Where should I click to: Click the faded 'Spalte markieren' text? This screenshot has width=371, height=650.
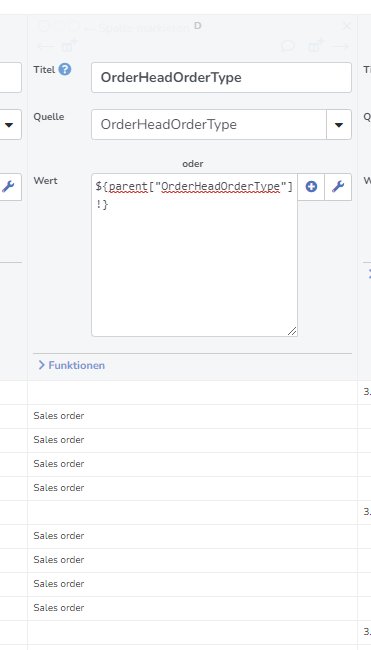pyautogui.click(x=144, y=28)
